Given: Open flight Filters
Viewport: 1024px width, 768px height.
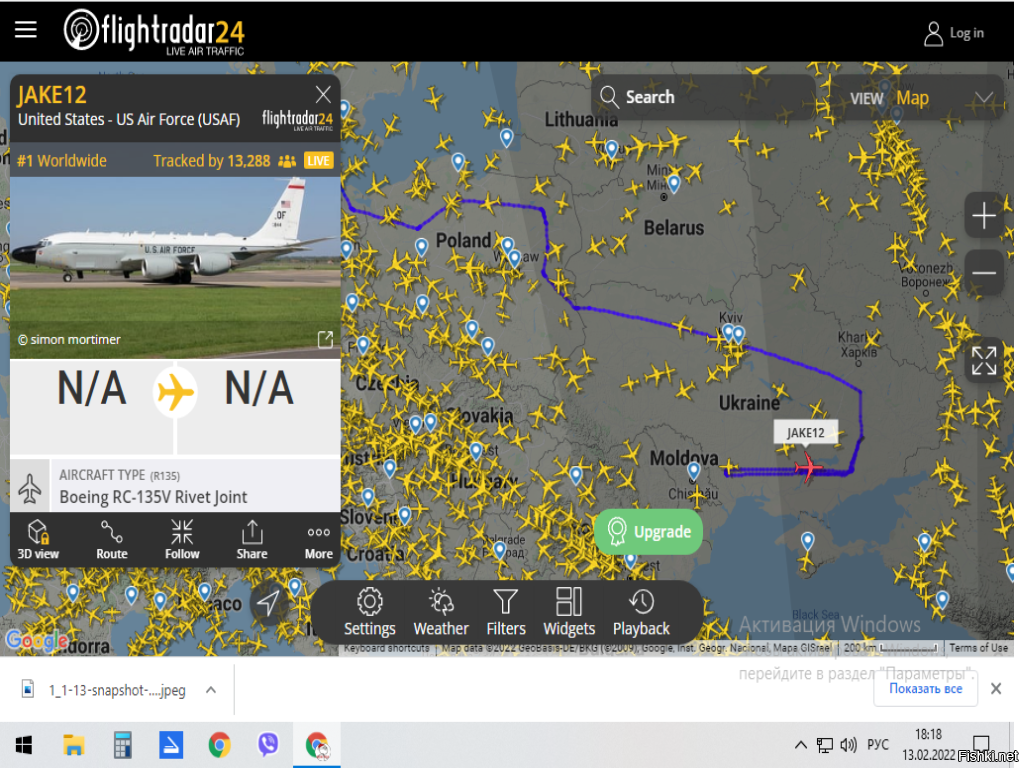Looking at the screenshot, I should [x=505, y=612].
